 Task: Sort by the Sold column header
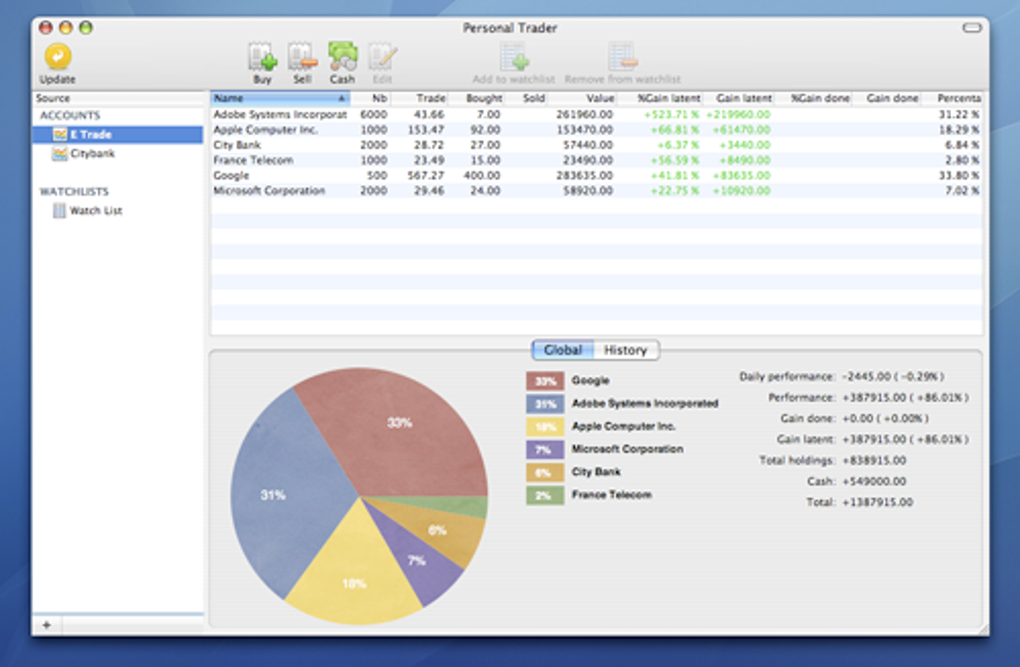(x=526, y=98)
